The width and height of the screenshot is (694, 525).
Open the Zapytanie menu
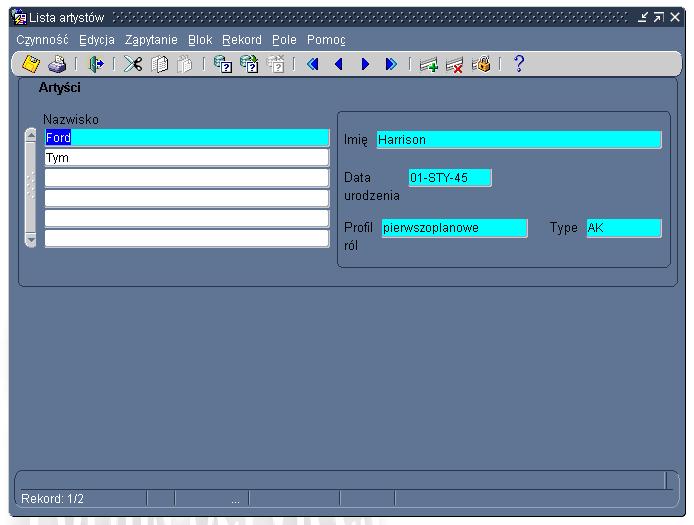(x=151, y=40)
